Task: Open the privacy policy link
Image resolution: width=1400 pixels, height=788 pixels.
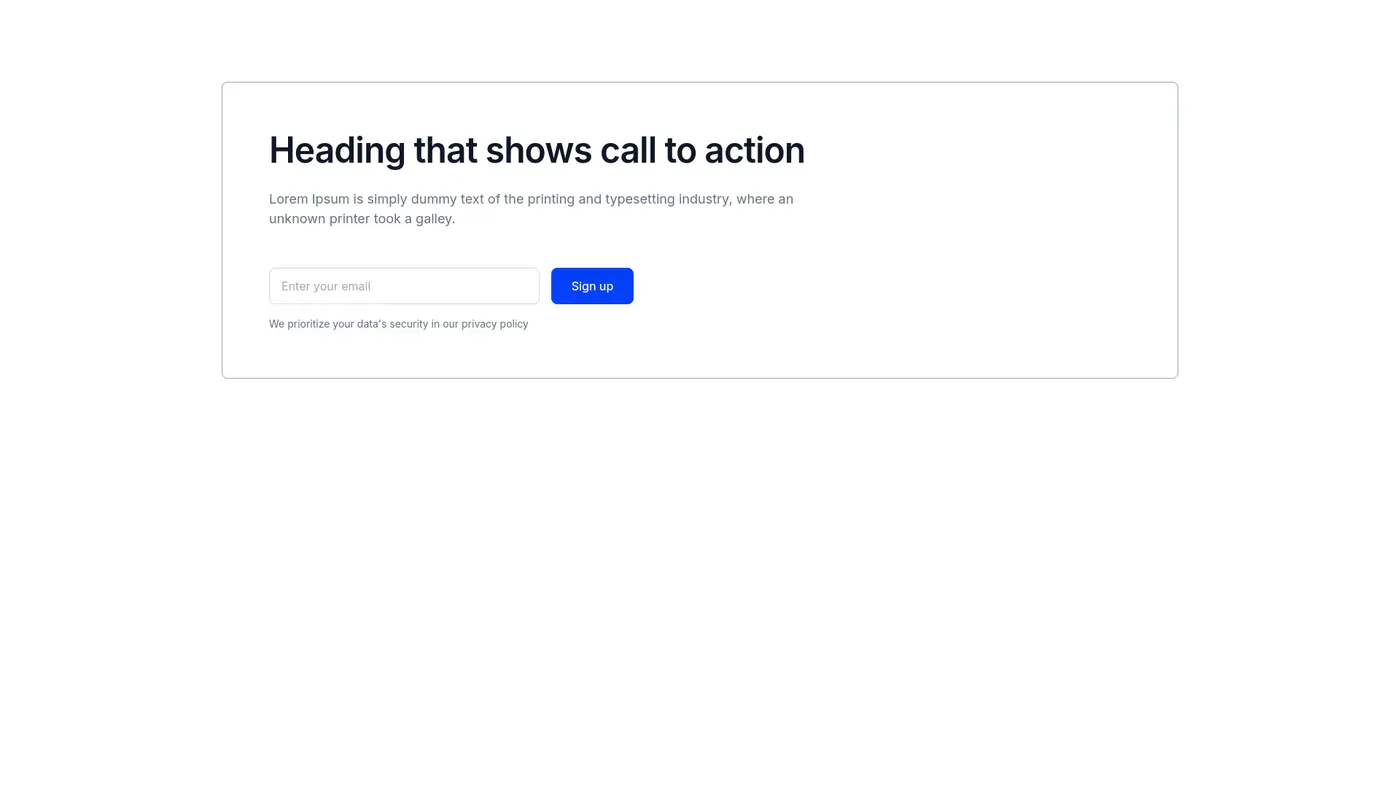Action: (494, 324)
